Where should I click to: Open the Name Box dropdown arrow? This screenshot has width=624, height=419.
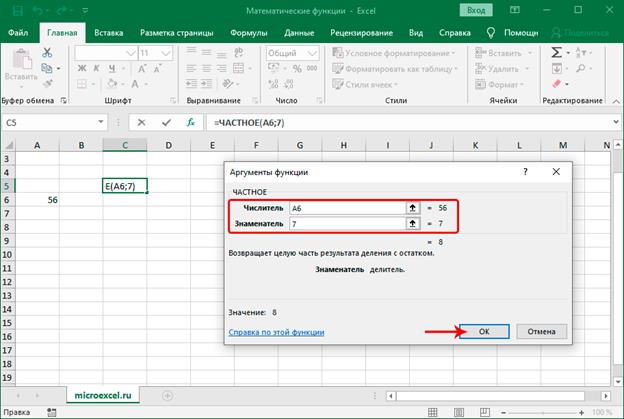point(101,122)
